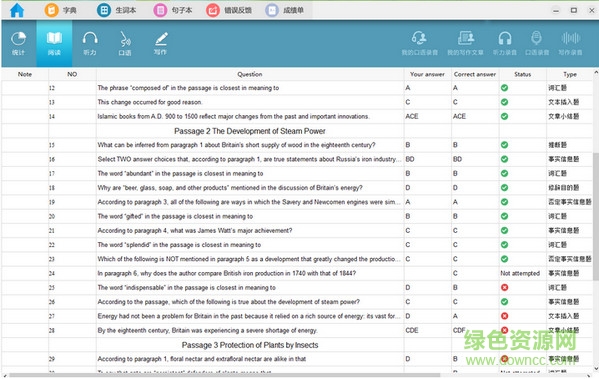Select the word 'indispensable' question row

[297, 287]
